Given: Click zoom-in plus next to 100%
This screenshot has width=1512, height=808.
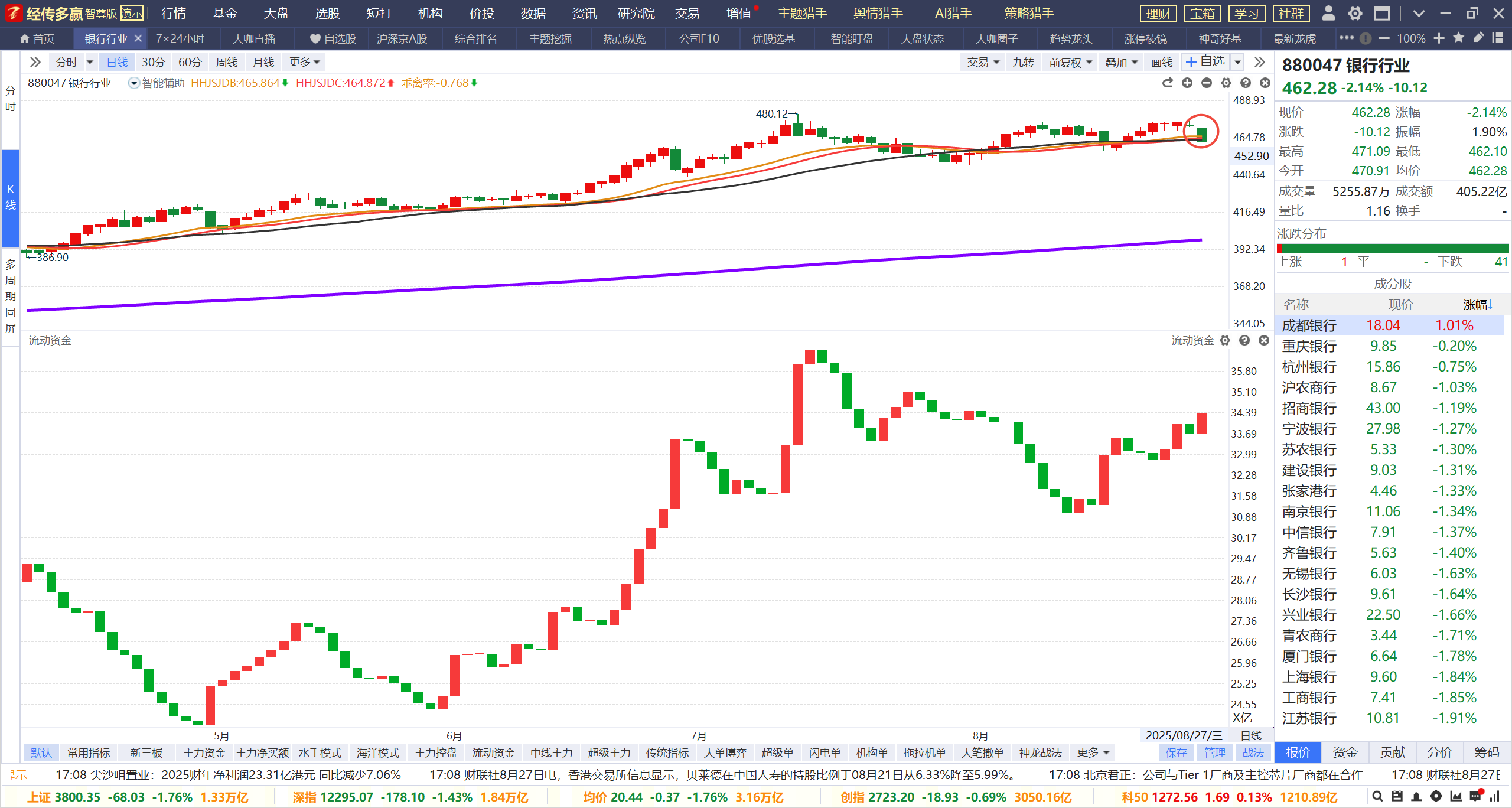Looking at the screenshot, I should (x=1439, y=38).
